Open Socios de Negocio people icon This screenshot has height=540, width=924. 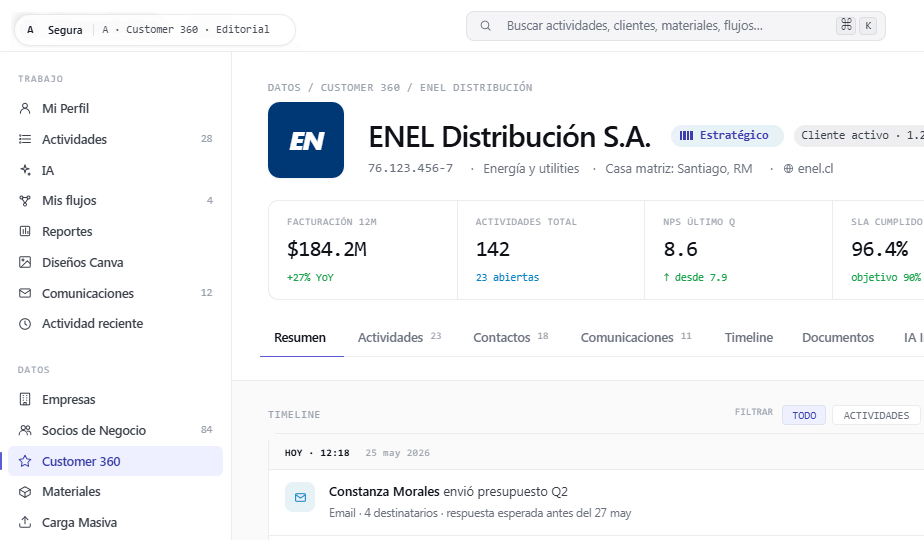tap(25, 430)
